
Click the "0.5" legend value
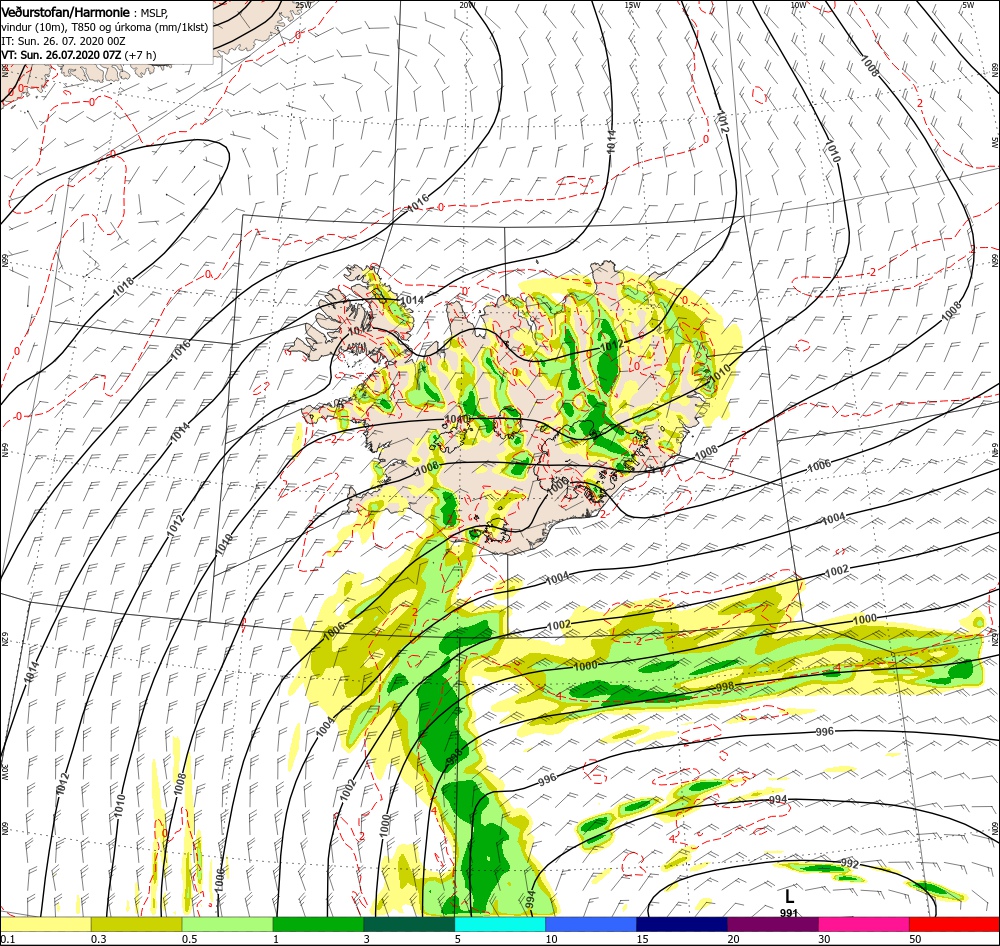tap(189, 939)
